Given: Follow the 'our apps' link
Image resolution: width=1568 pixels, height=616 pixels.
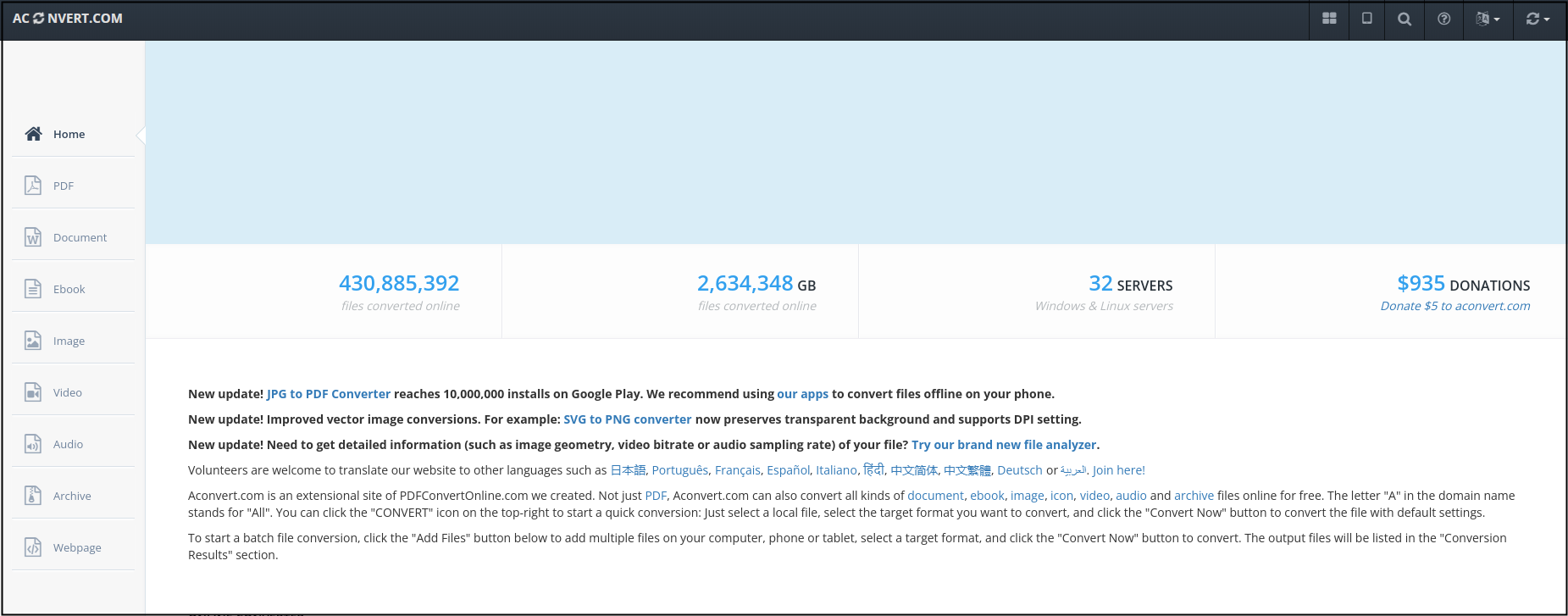Looking at the screenshot, I should pyautogui.click(x=803, y=394).
